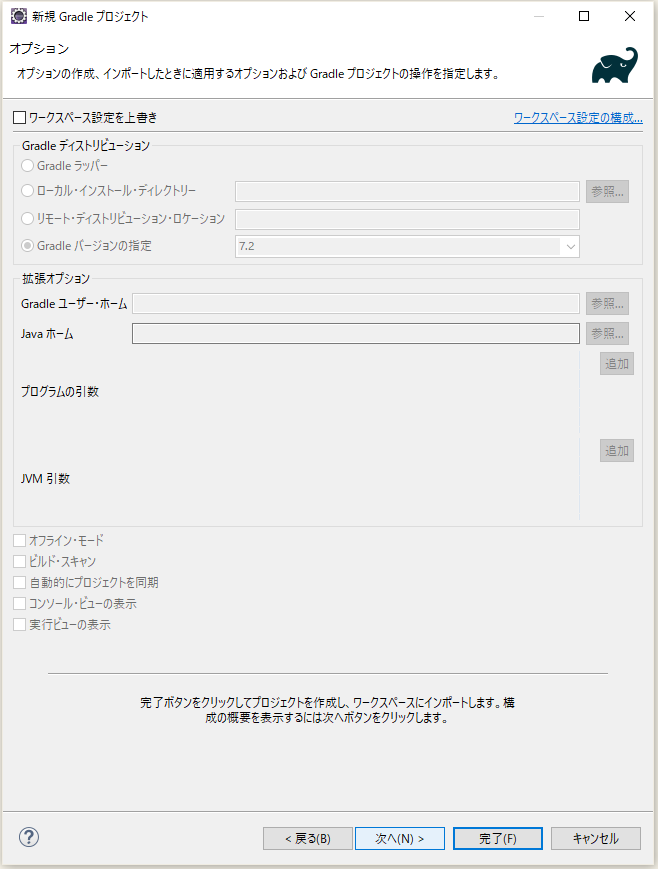The height and width of the screenshot is (869, 658).
Task: Select Gradle バージョンの指定 radio button
Action: point(27,246)
